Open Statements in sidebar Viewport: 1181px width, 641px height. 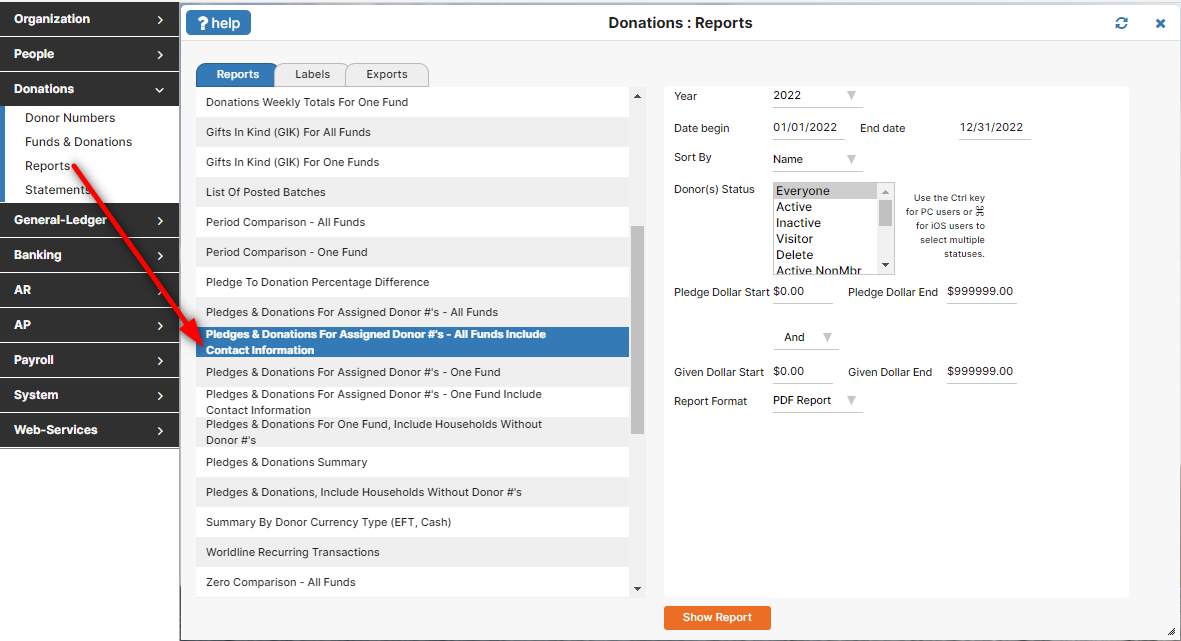click(x=57, y=190)
